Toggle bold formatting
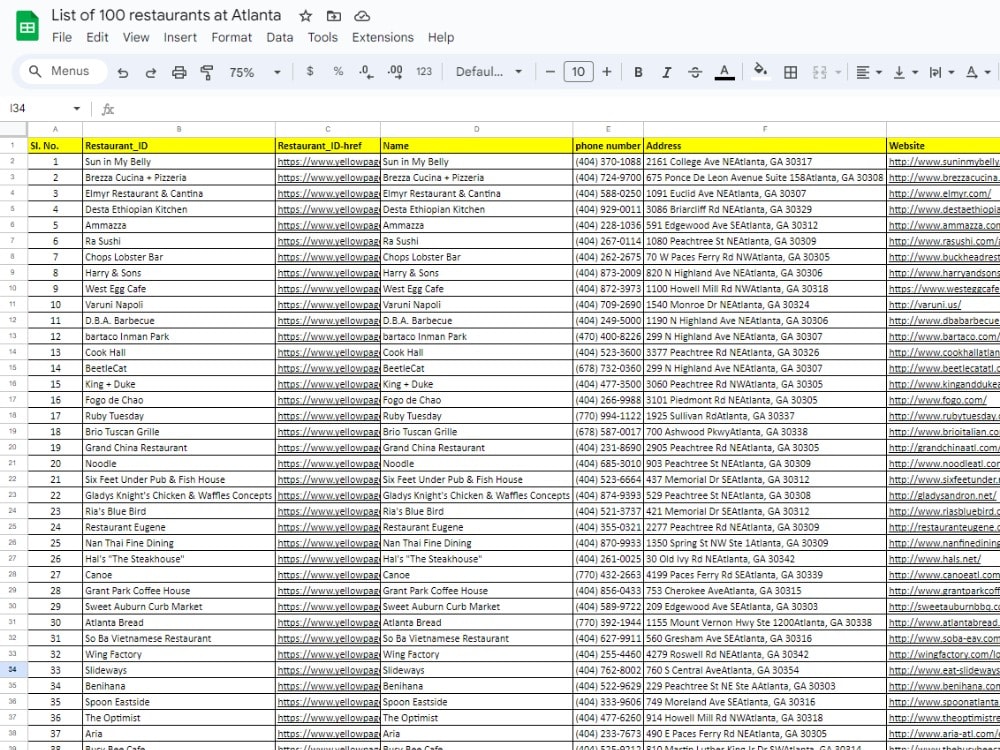This screenshot has height=750, width=1000. coord(638,72)
